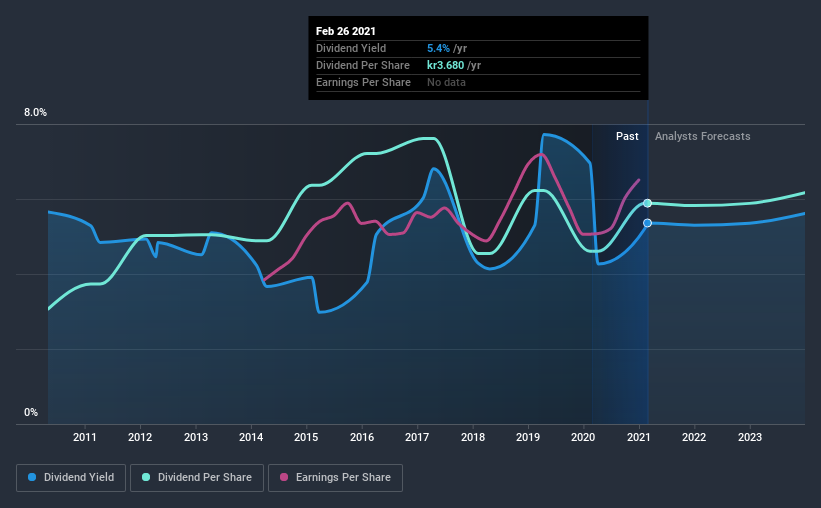
Task: Click the Feb 26 2021 tooltip date
Action: pyautogui.click(x=346, y=31)
